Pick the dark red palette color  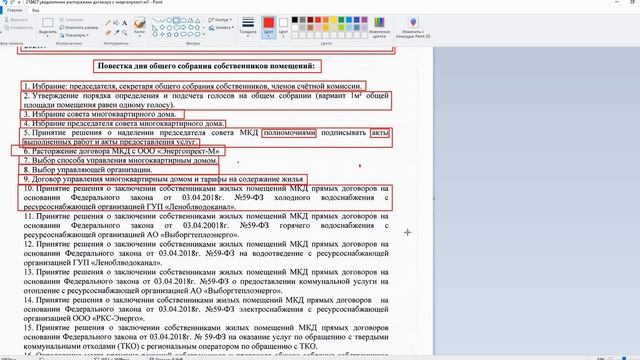(310, 20)
